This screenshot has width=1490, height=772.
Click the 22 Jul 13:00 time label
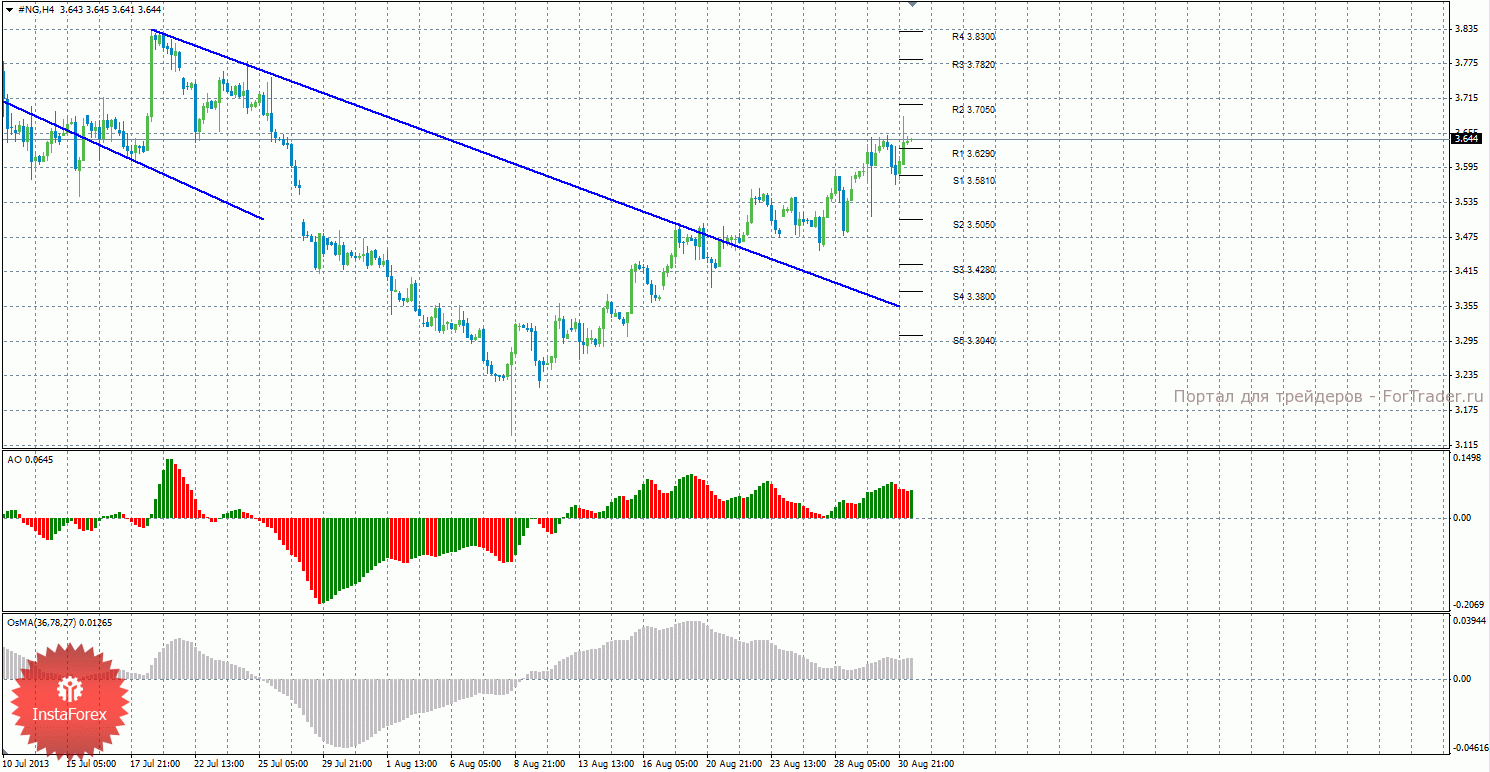[218, 764]
